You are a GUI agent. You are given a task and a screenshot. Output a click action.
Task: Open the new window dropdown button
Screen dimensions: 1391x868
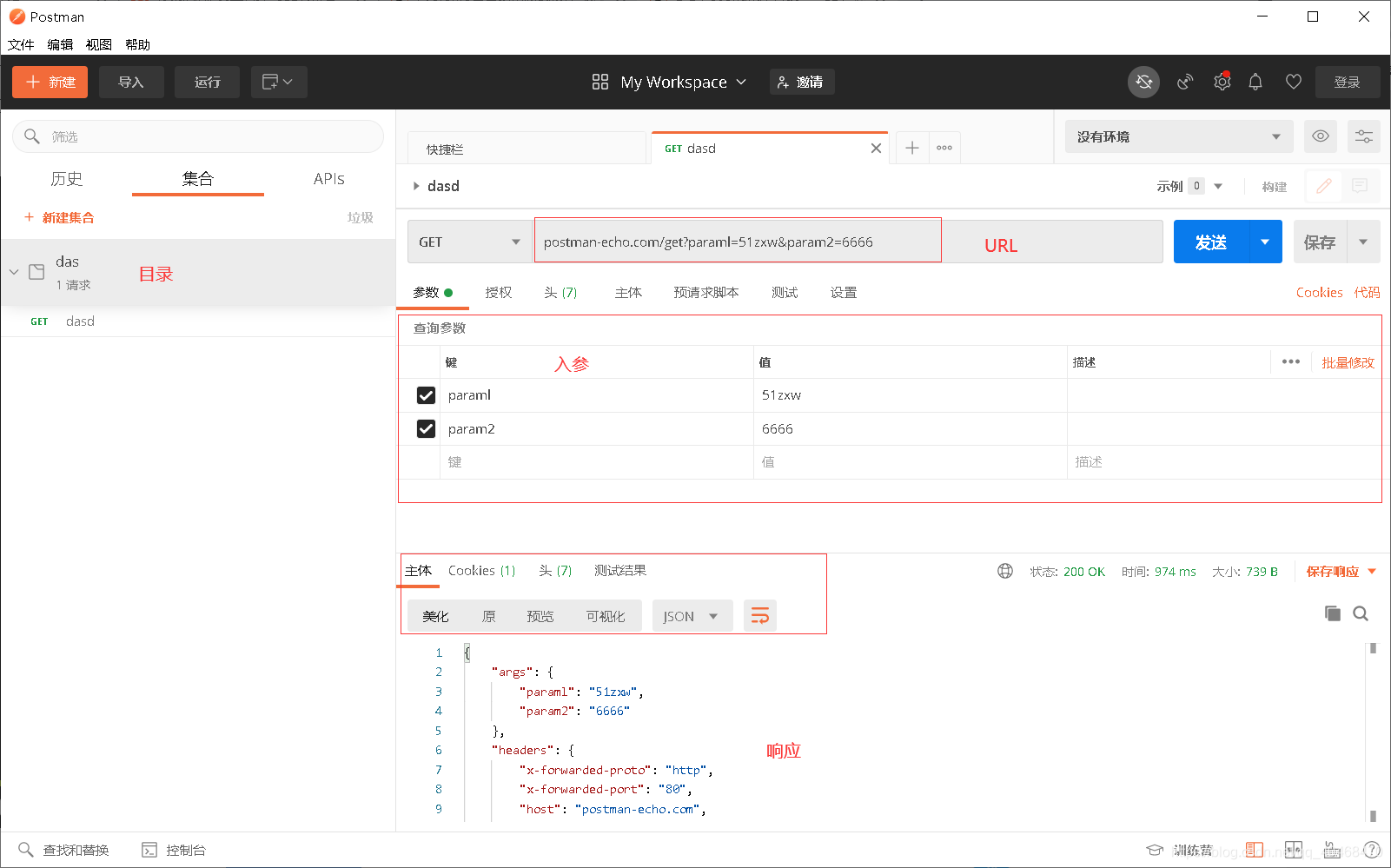(x=279, y=82)
